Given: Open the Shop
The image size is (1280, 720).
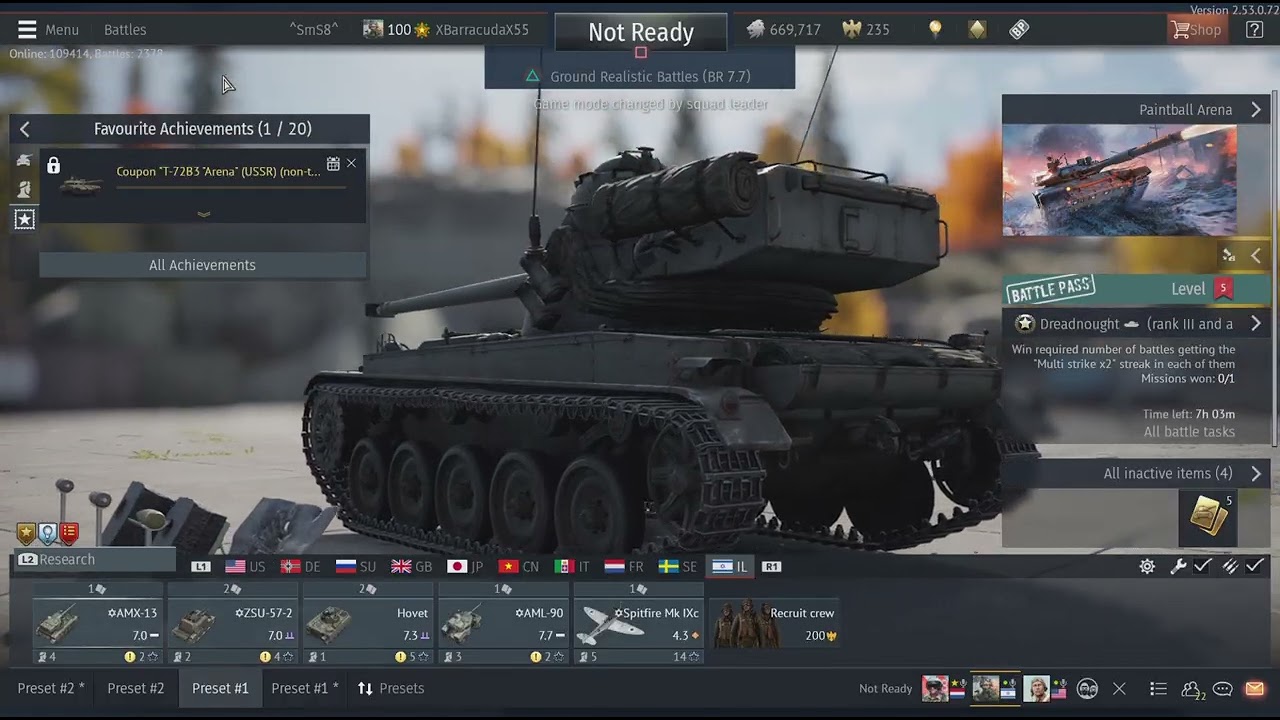Looking at the screenshot, I should [1197, 30].
